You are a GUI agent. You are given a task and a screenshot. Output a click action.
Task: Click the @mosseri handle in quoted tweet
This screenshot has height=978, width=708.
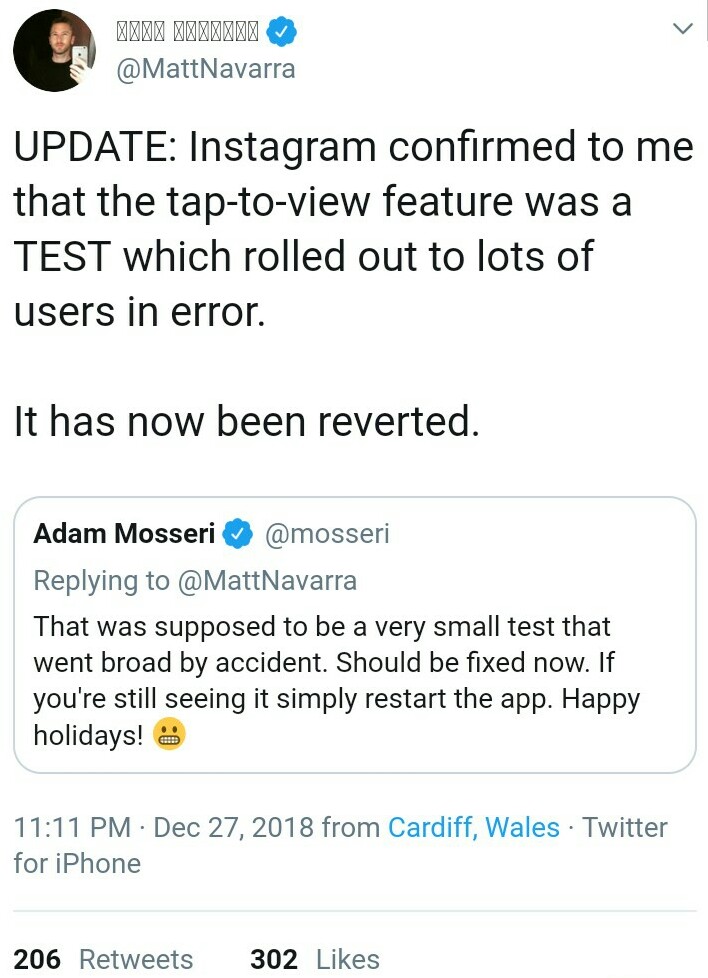coord(326,534)
